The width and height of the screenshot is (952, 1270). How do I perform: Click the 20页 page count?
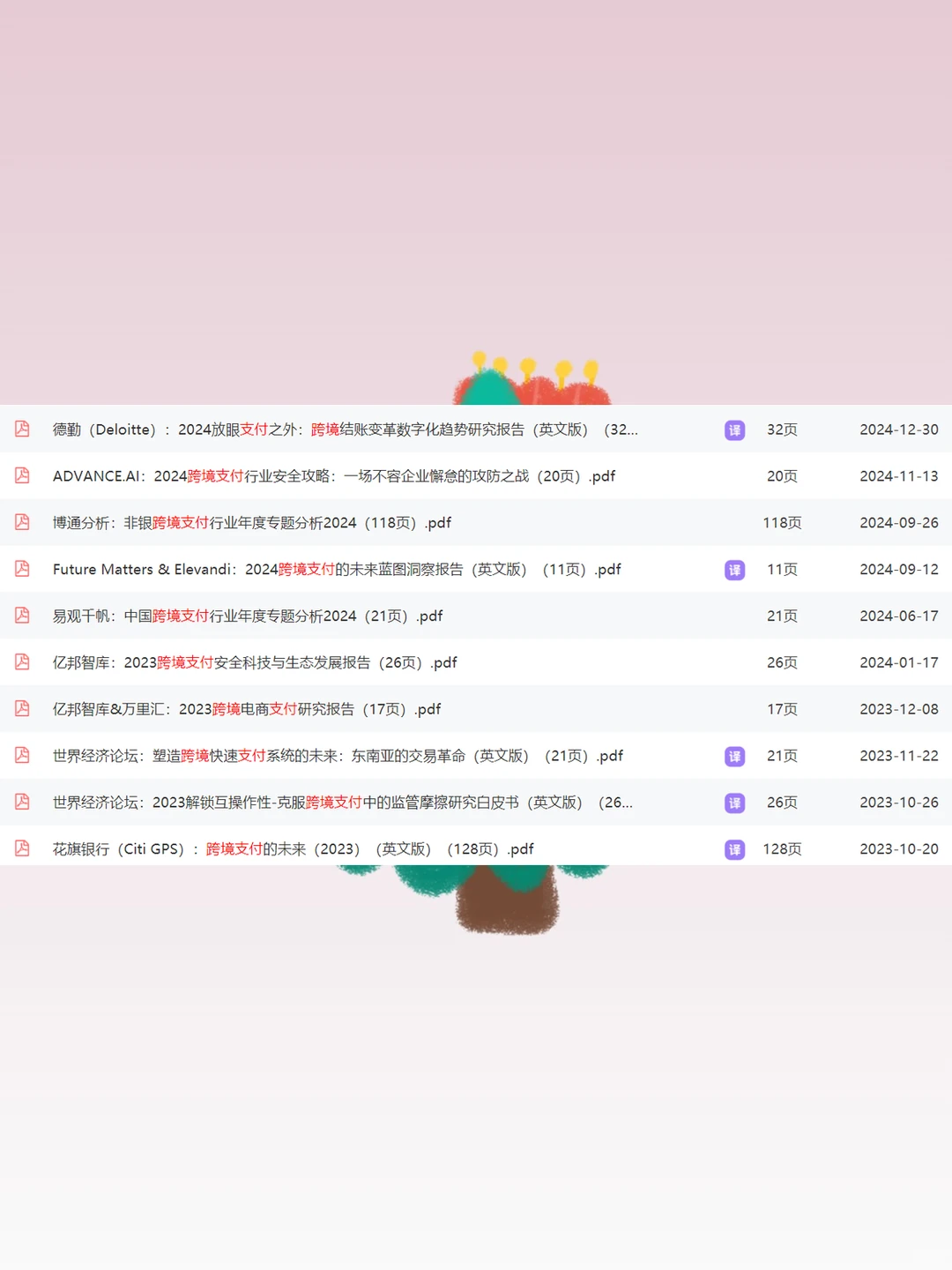tap(782, 476)
